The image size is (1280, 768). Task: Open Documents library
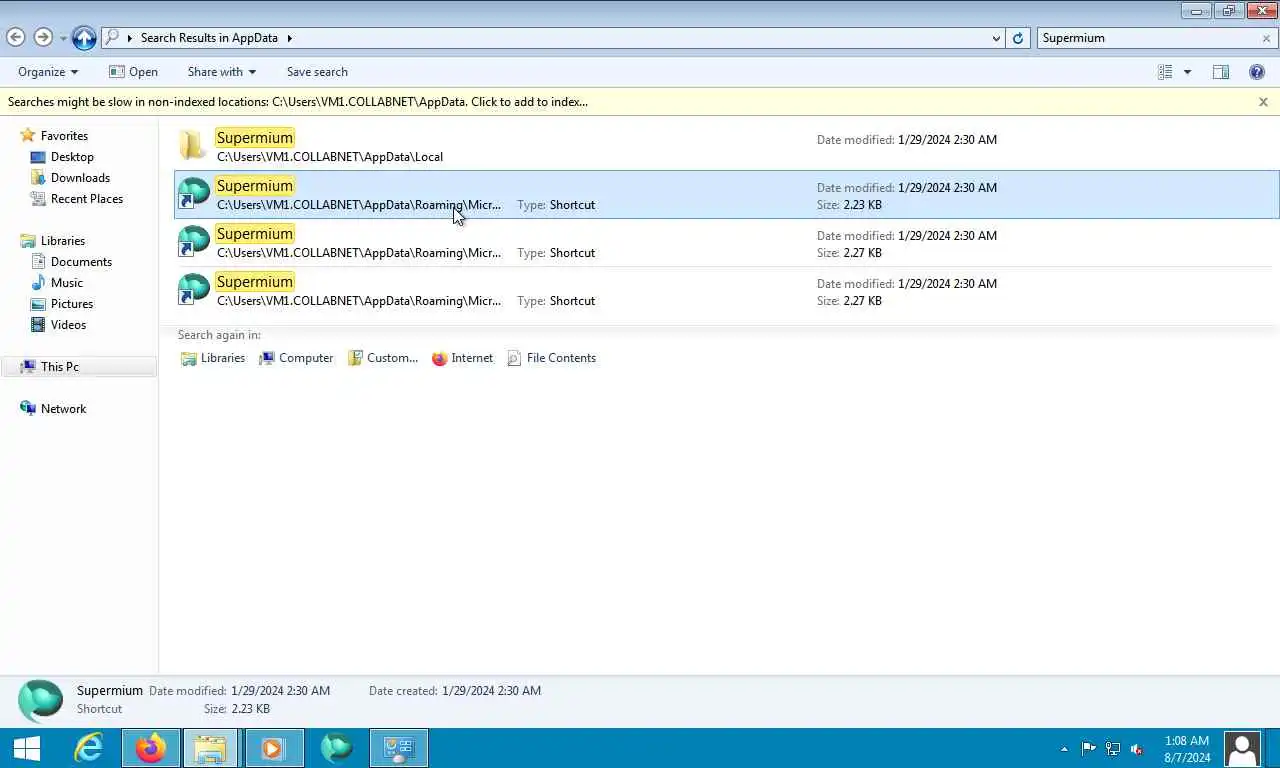81,262
